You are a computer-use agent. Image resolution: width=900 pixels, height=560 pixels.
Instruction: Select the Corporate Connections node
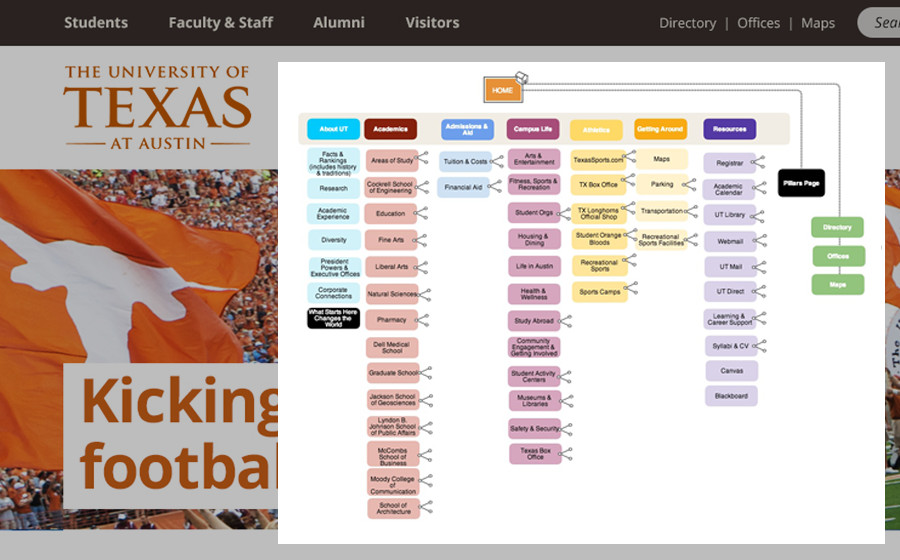(333, 293)
